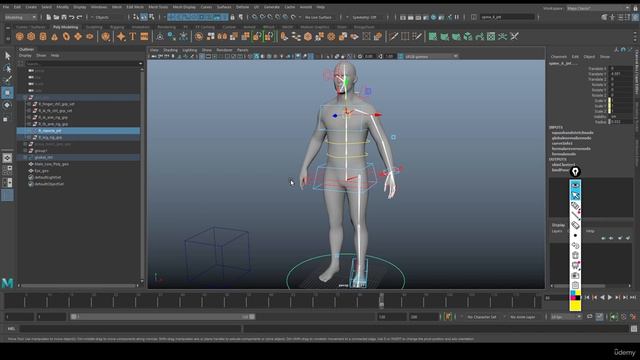
Task: Select the eraser on the annotation toolbar
Action: pos(575,225)
